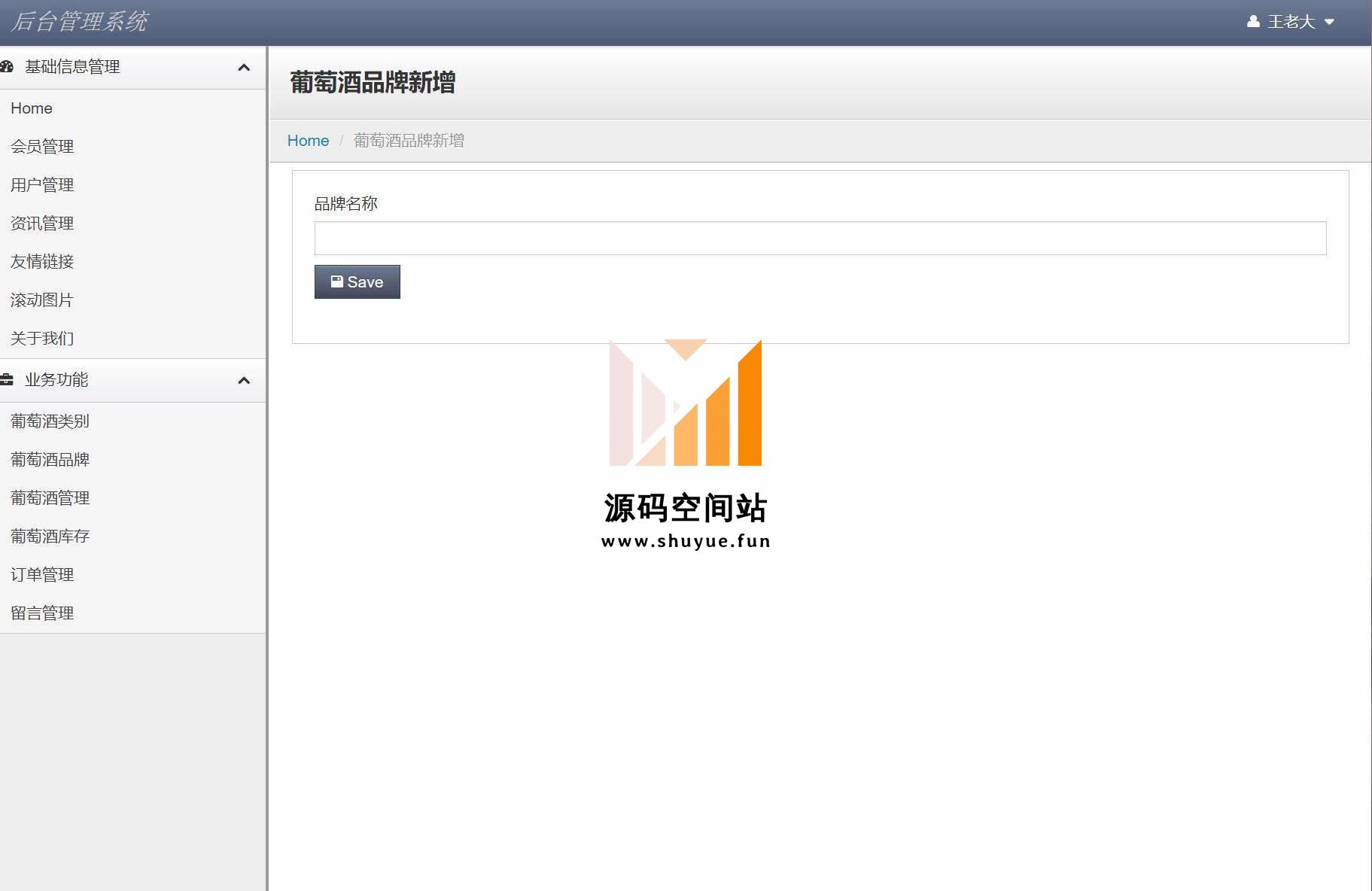1372x891 pixels.
Task: Open 订单管理 in the sidebar
Action: pyautogui.click(x=42, y=575)
